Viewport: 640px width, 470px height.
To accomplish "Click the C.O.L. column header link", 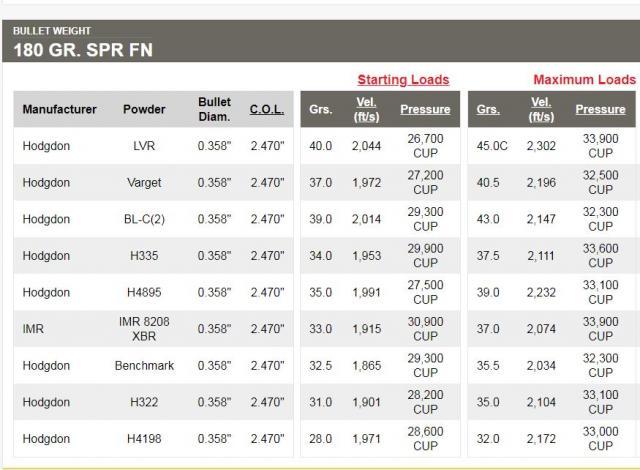I will 267,109.
